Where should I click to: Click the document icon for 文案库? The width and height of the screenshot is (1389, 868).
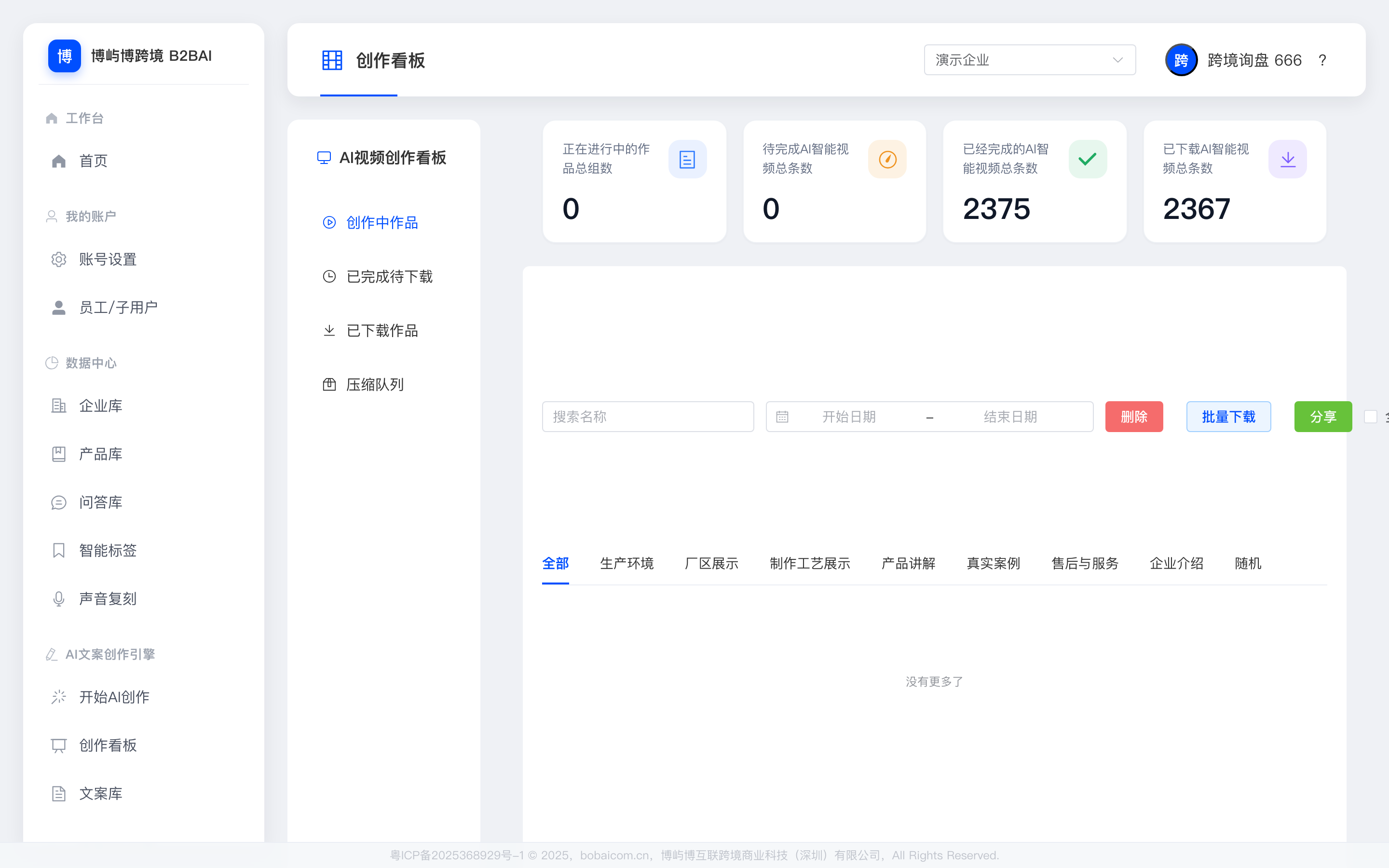coord(58,793)
